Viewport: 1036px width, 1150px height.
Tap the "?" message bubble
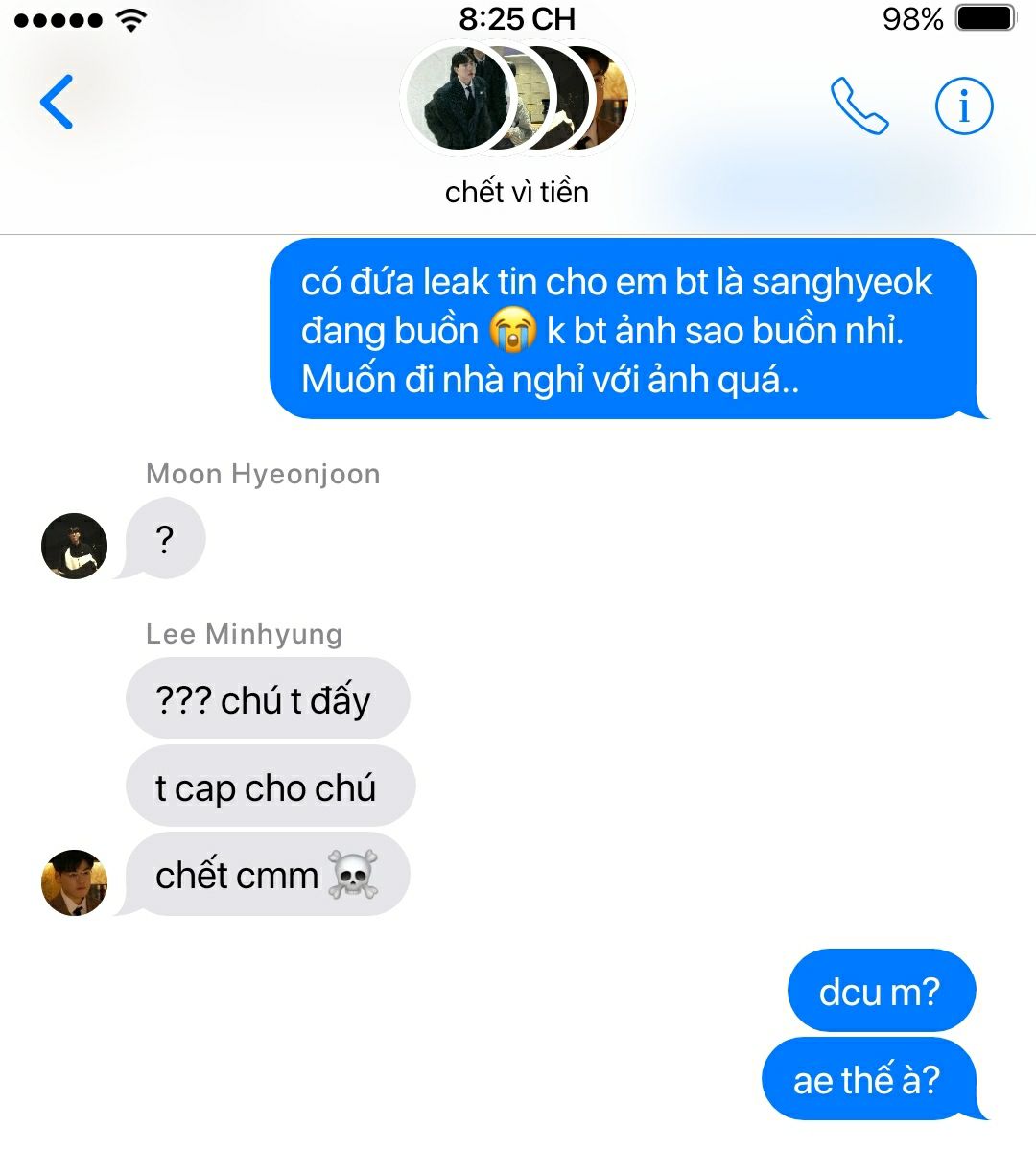(x=164, y=538)
